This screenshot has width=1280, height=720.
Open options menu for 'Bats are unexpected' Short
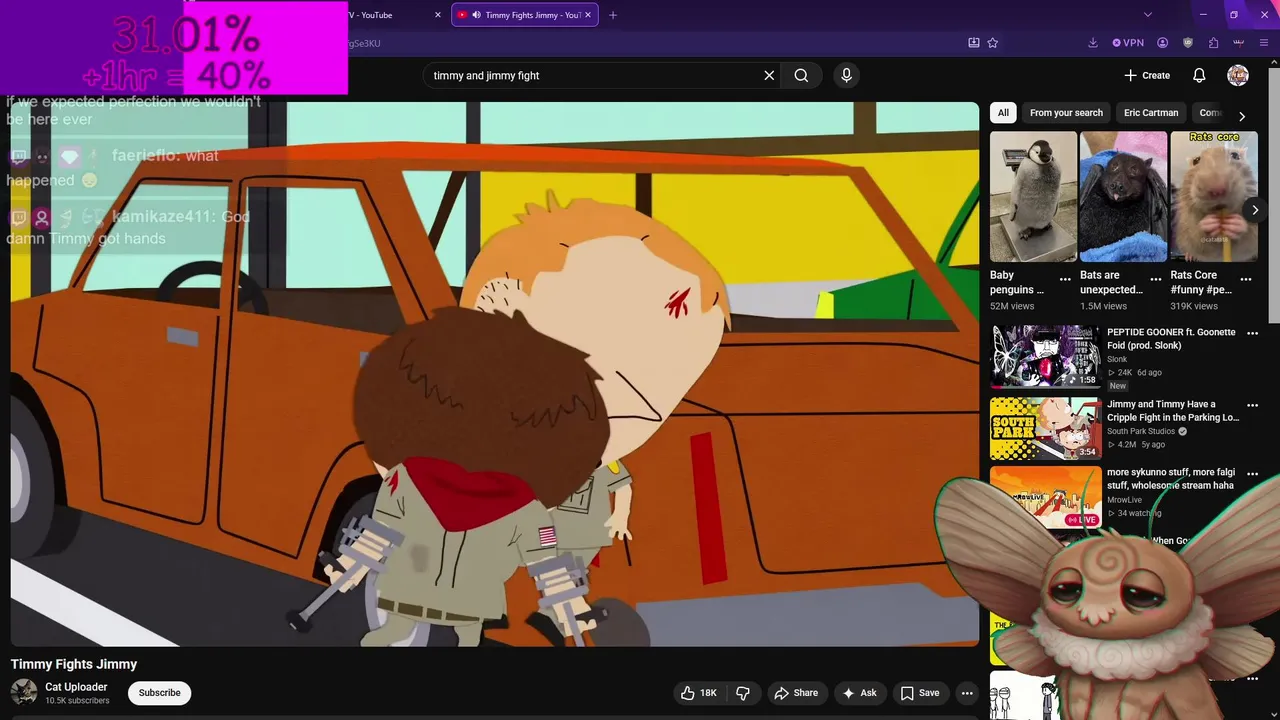pos(1156,279)
